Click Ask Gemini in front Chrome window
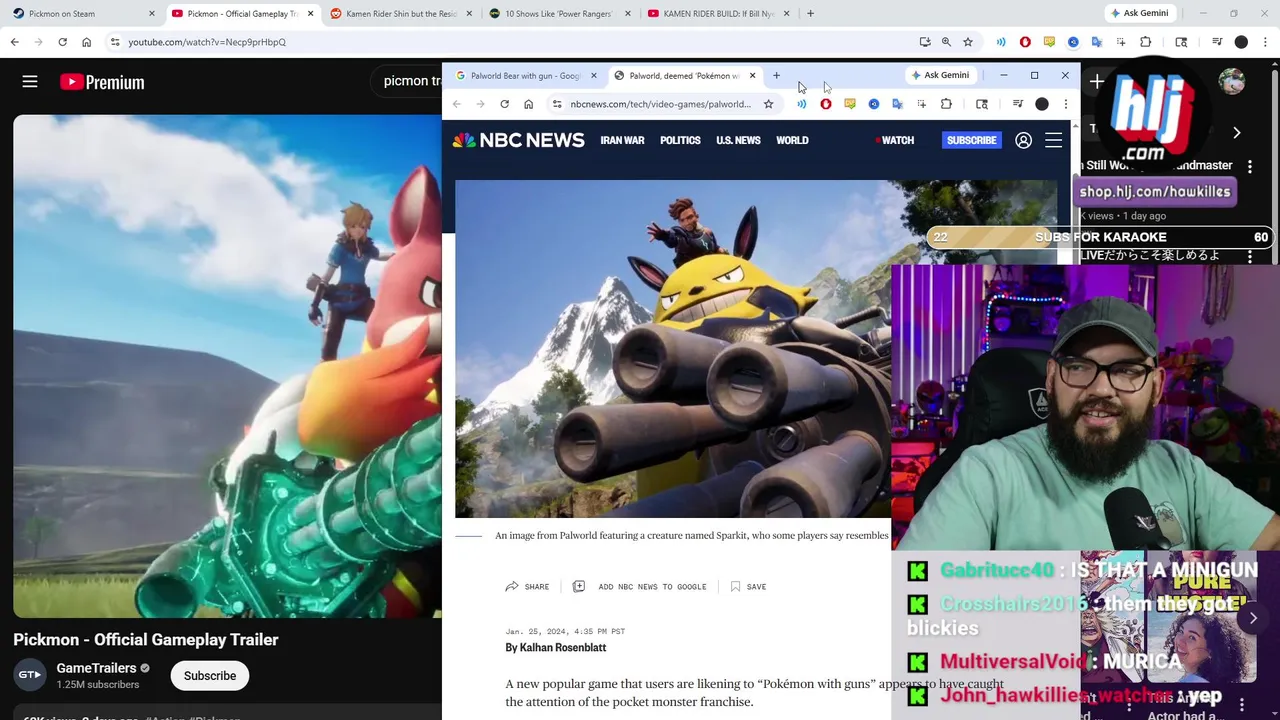1280x720 pixels. click(939, 75)
